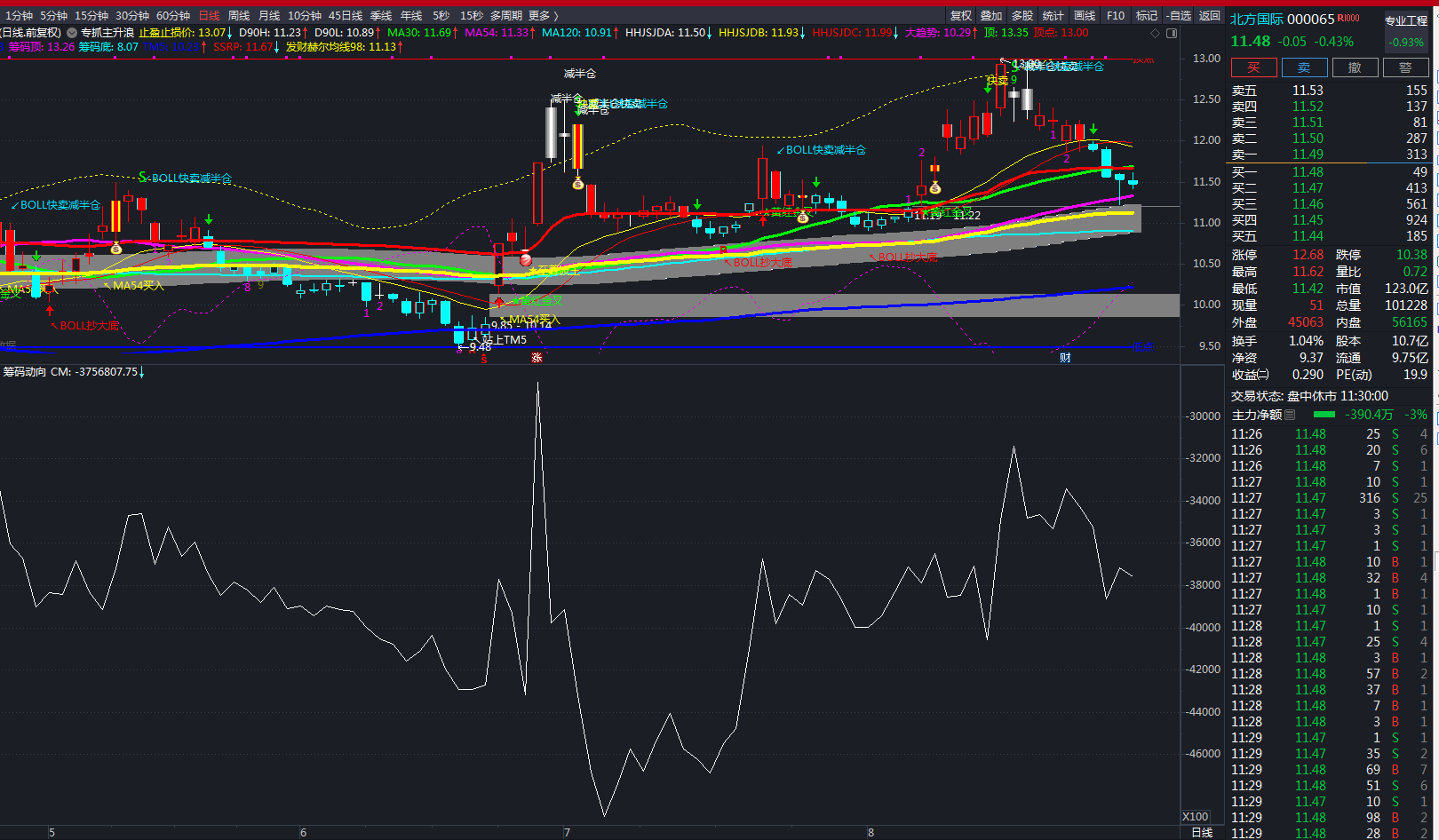Choose the 45日线 period
1439x840 pixels.
(x=346, y=16)
